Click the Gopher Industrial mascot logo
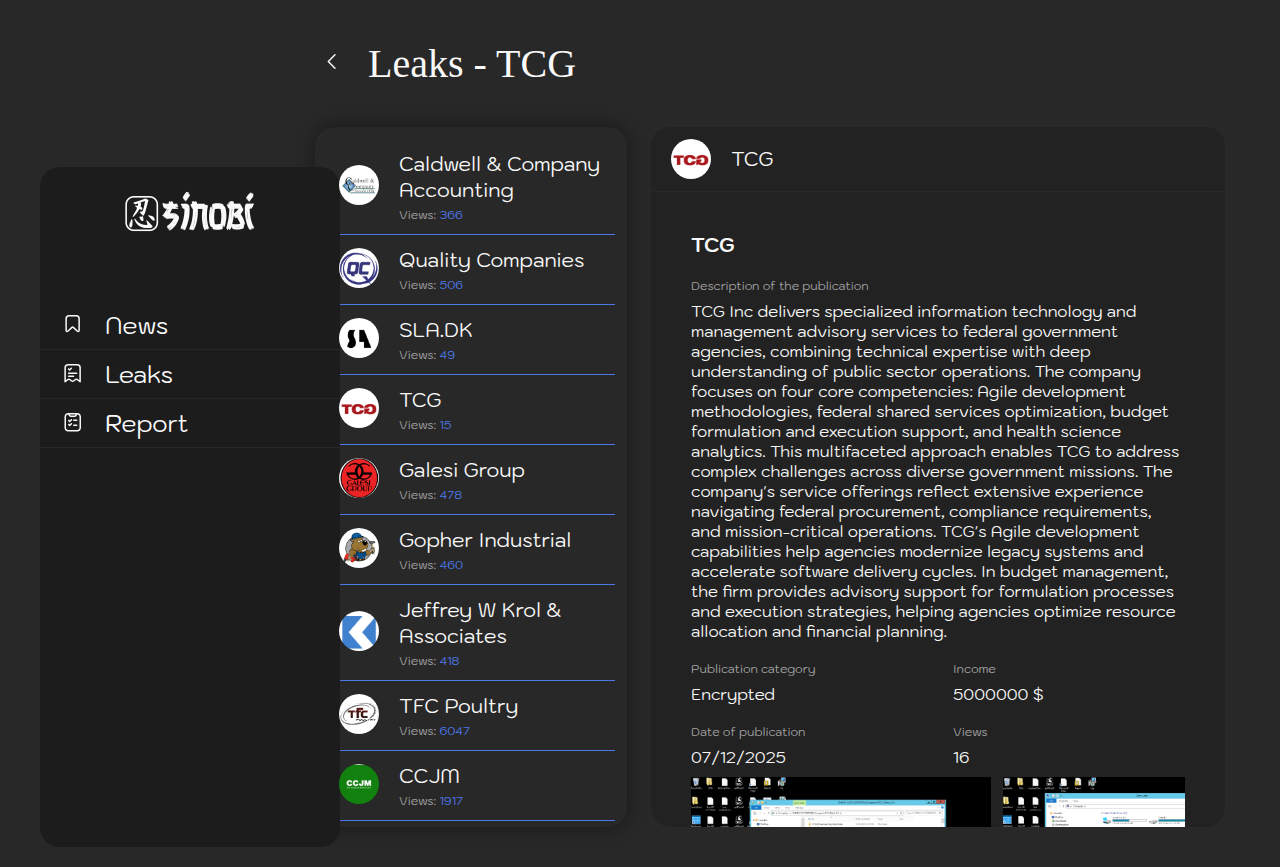Image resolution: width=1280 pixels, height=867 pixels. coord(359,548)
